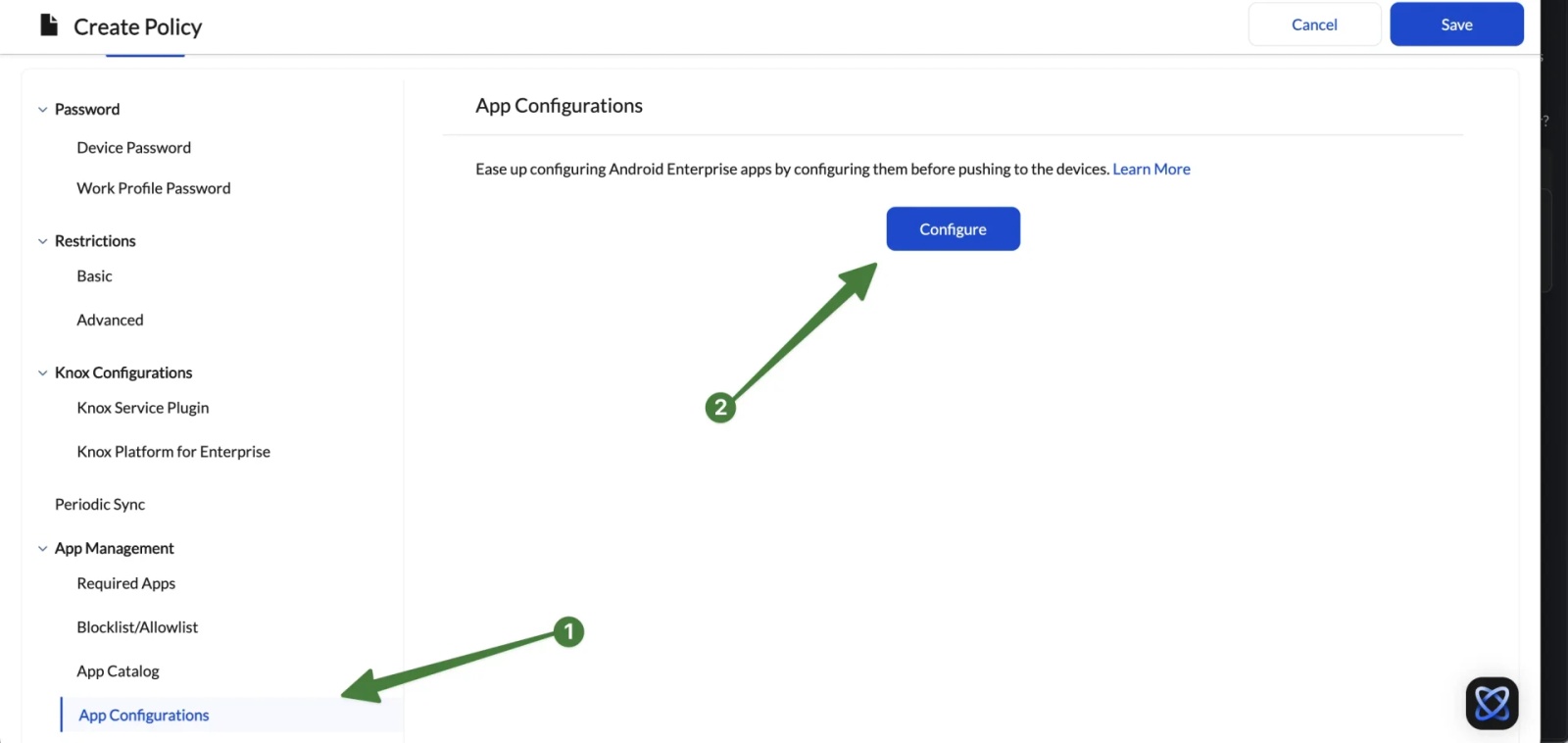Screen dimensions: 1568x743
Task: Select Knox Service Plugin
Action: click(142, 408)
